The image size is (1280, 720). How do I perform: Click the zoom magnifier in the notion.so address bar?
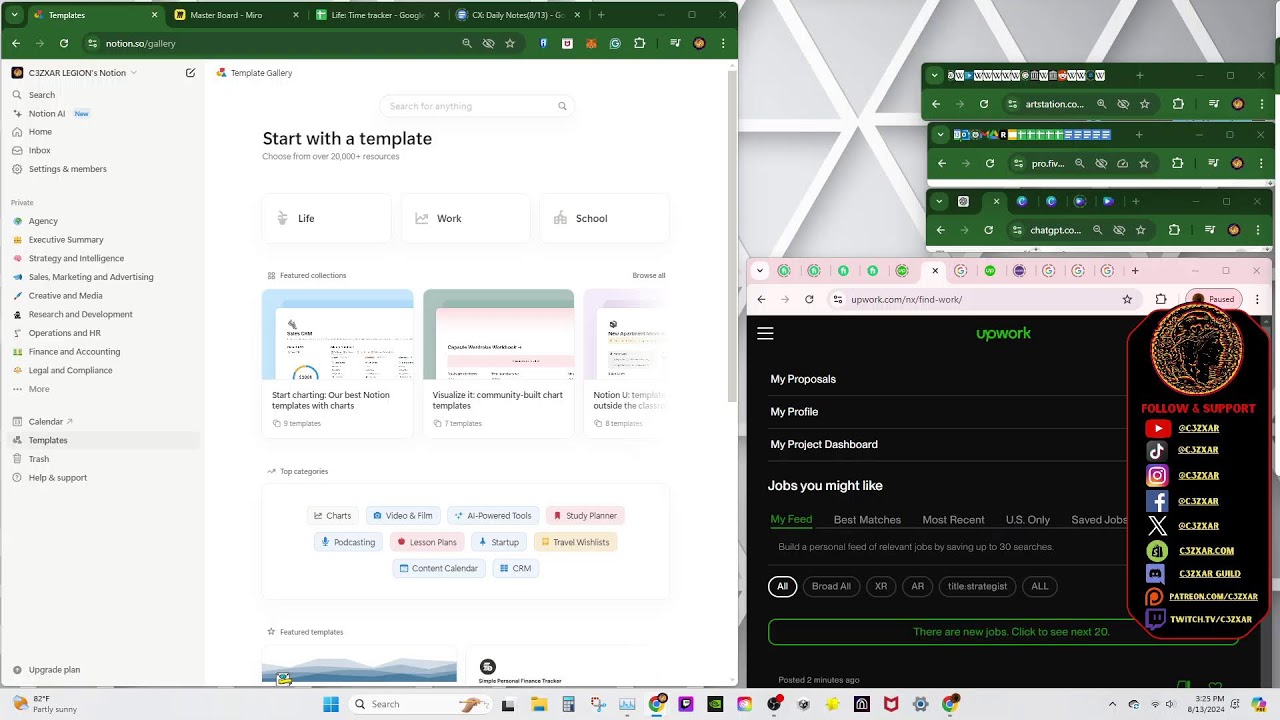coord(466,44)
